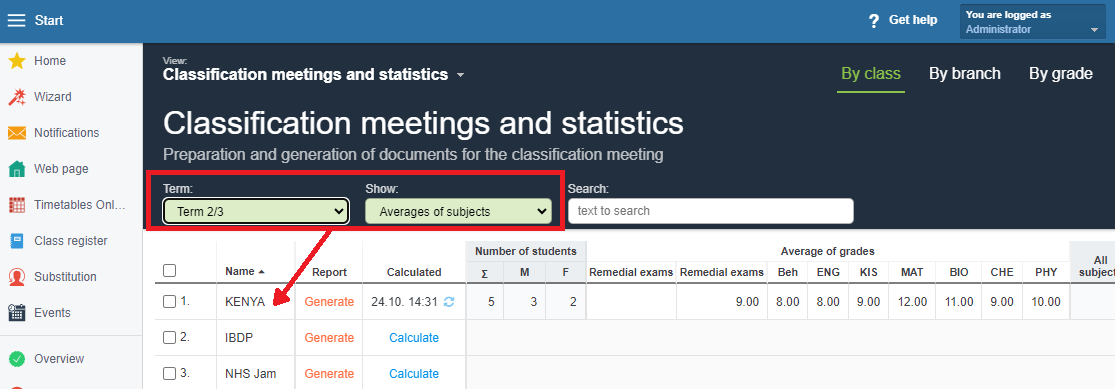
Task: Open Notifications envelope icon
Action: 16,133
